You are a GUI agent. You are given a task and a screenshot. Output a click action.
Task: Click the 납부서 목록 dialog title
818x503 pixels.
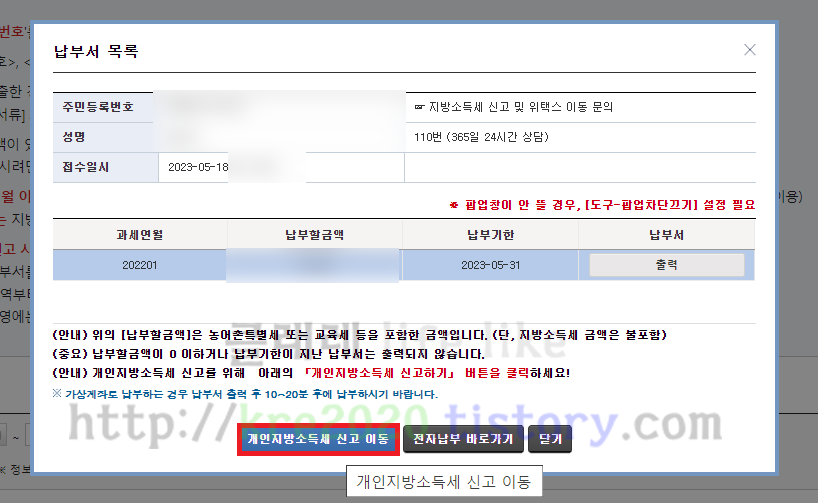[96, 51]
